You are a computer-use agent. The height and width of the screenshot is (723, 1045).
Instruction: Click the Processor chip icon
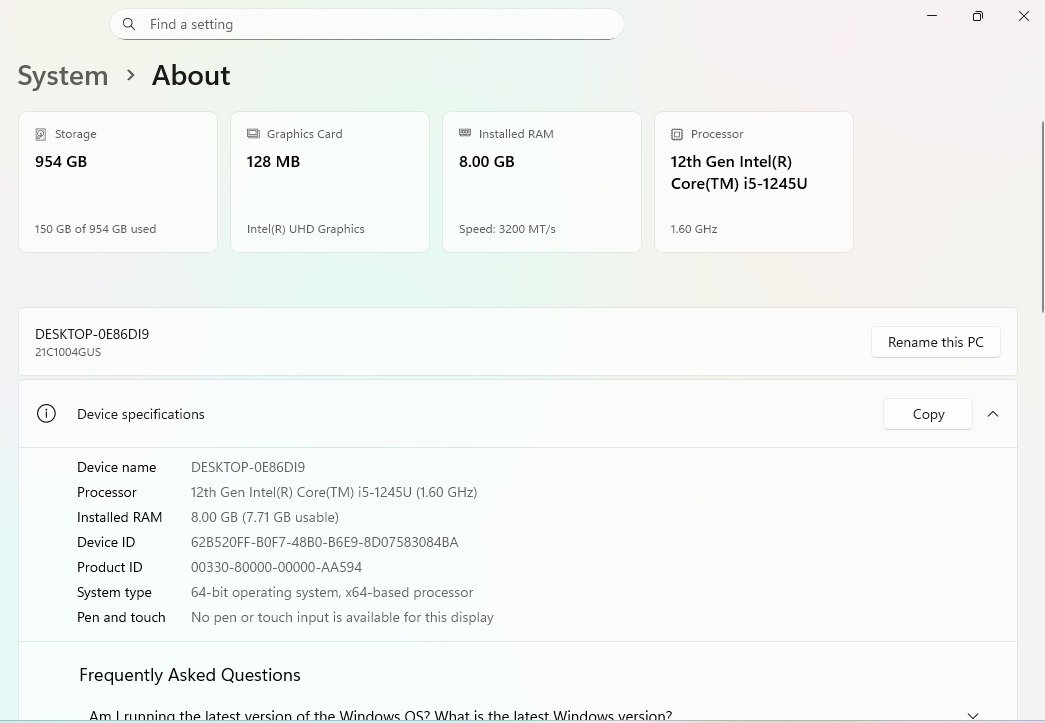(x=677, y=134)
